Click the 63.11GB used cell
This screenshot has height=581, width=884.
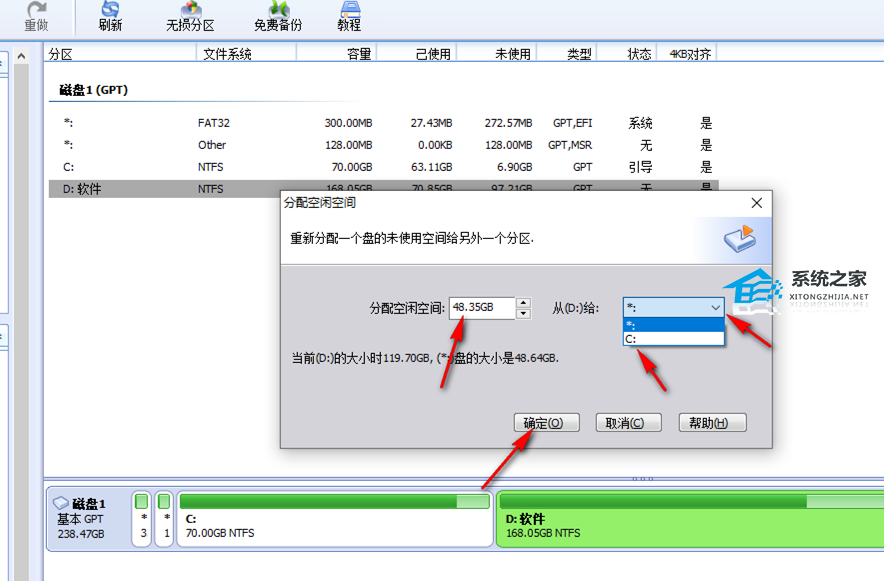[x=431, y=167]
